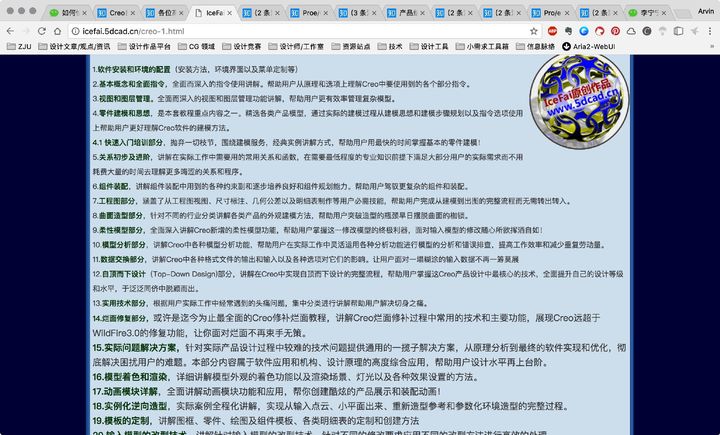The width and height of the screenshot is (720, 435).
Task: Click the heading 1.软件安装和环境的配置
Action: tap(131, 69)
